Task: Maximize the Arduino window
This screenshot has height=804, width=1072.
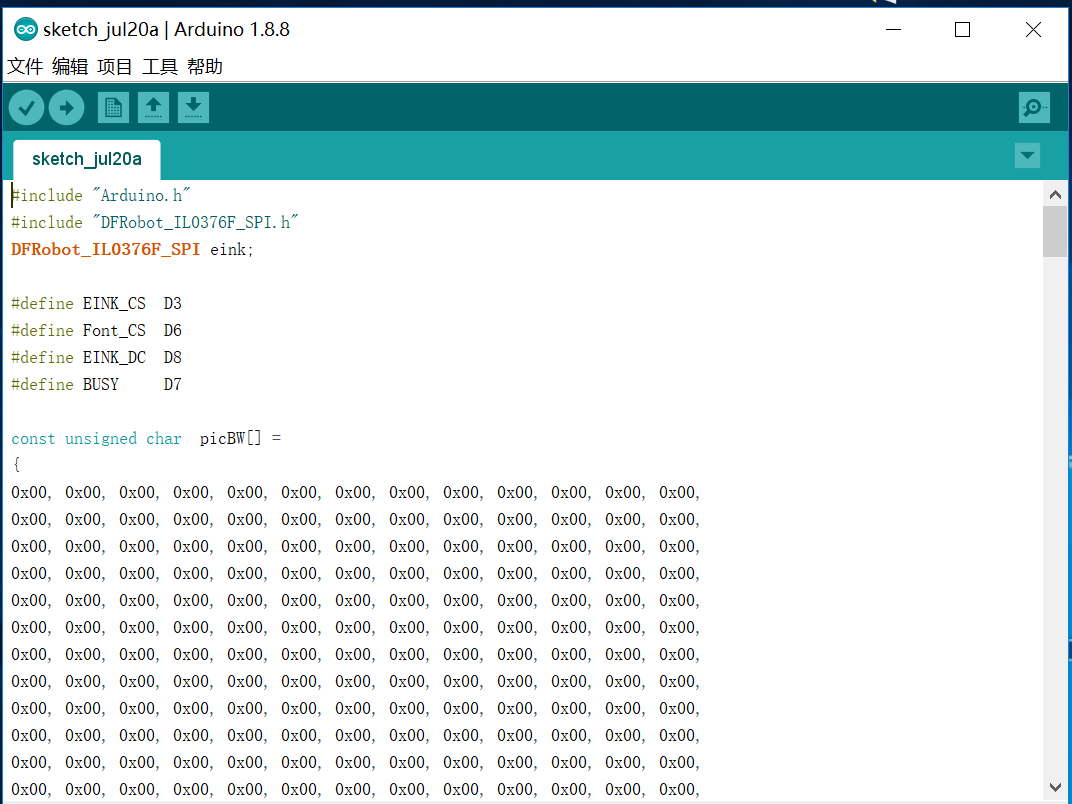Action: pos(962,29)
